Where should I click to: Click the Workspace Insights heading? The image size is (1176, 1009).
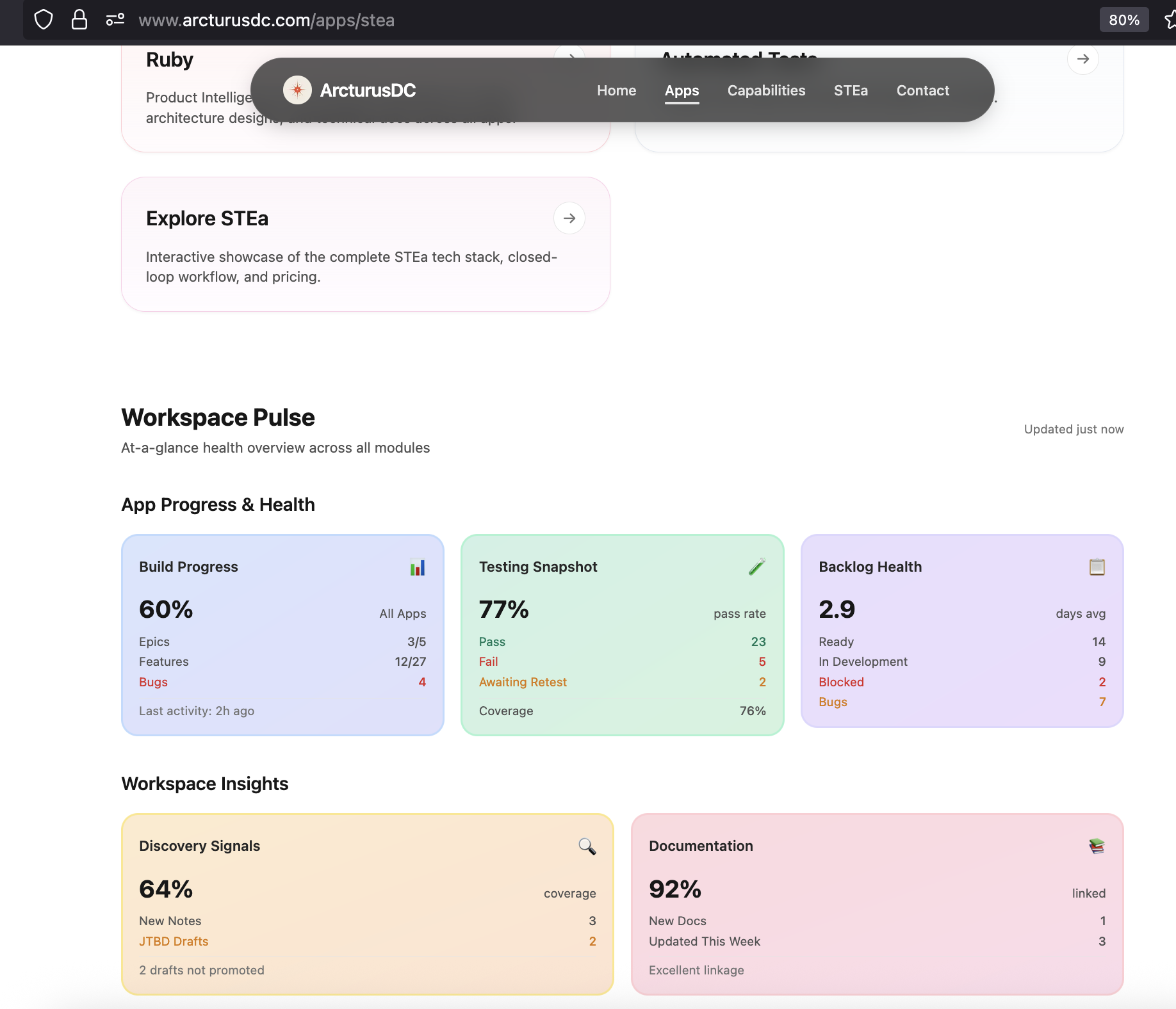[205, 784]
